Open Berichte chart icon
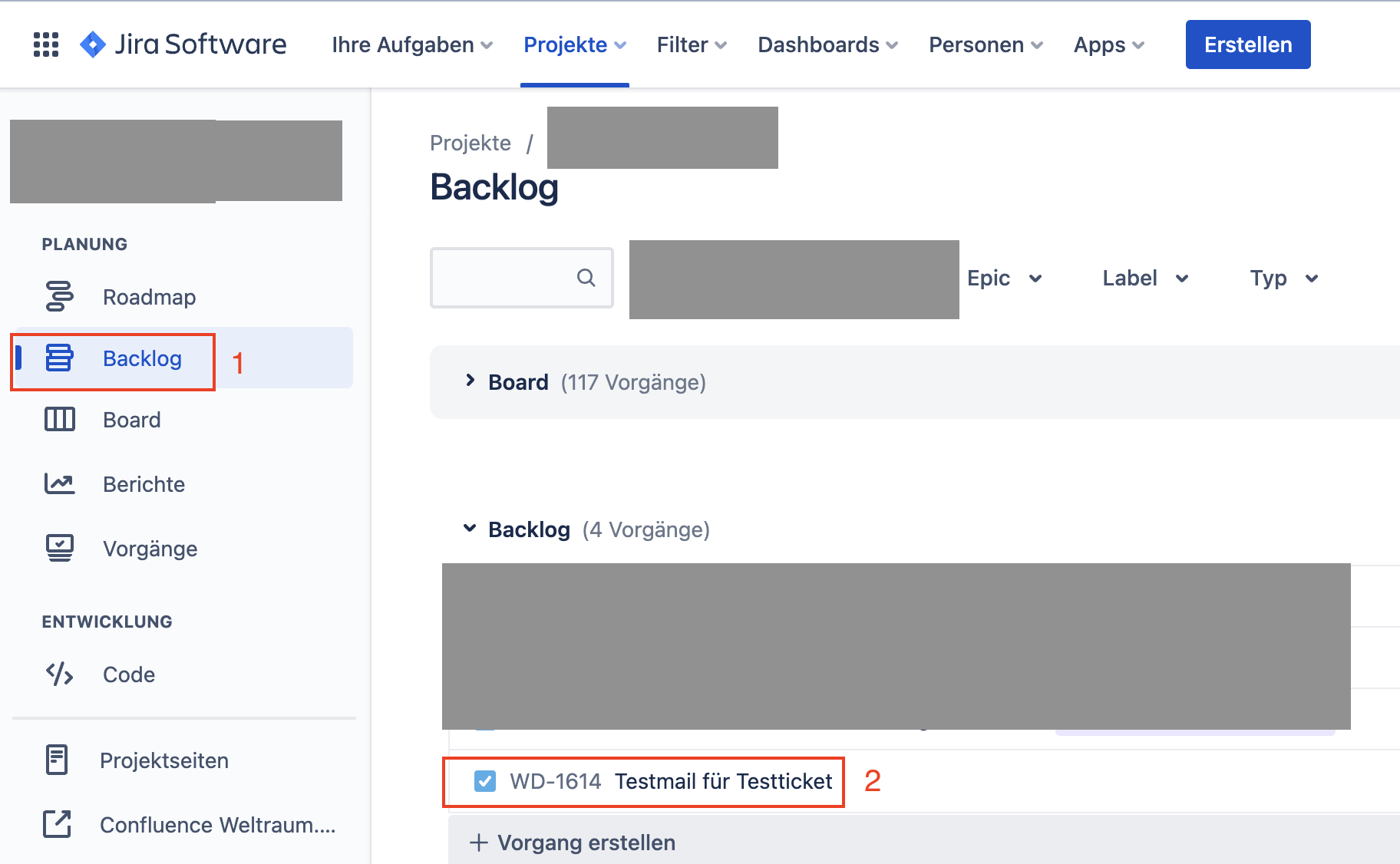The height and width of the screenshot is (864, 1400). pos(59,483)
